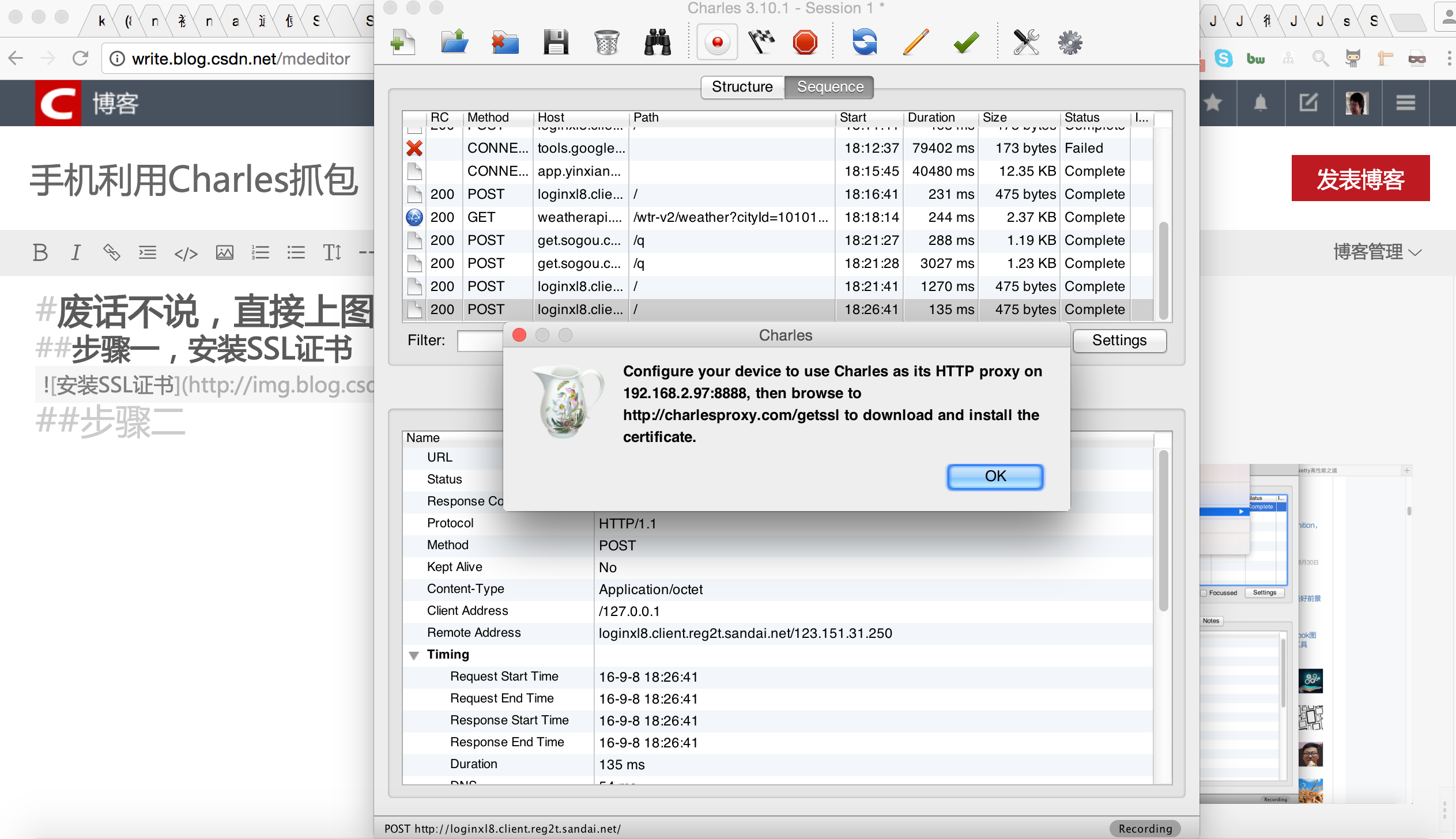The width and height of the screenshot is (1456, 839).
Task: Switch to the Sequence tab
Action: point(829,87)
